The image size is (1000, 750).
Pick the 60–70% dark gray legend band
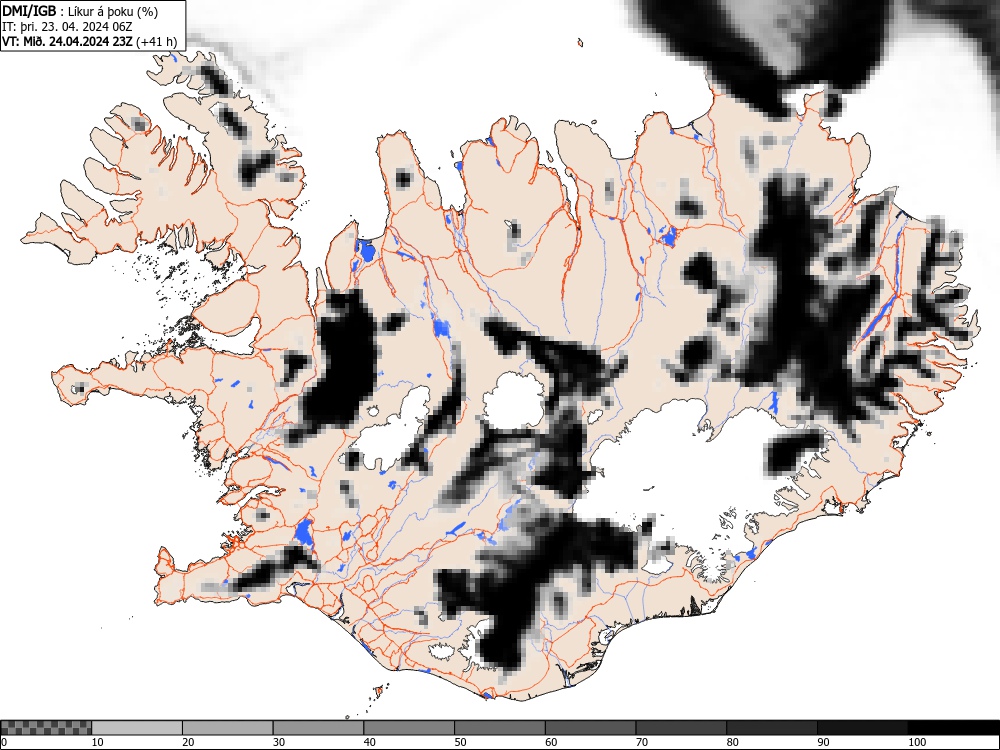click(591, 728)
